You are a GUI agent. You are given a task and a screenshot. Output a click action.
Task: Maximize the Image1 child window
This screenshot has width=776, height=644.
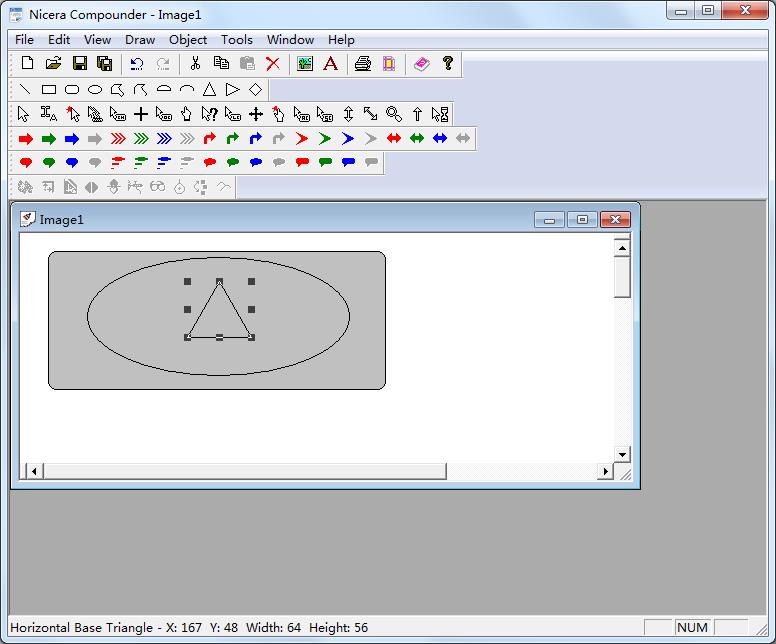[582, 219]
